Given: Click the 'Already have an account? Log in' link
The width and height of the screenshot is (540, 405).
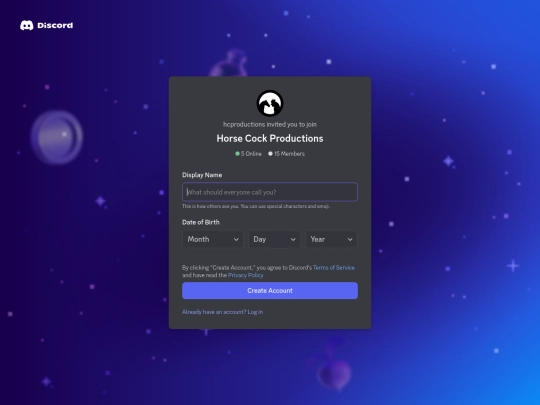Looking at the screenshot, I should 222,312.
